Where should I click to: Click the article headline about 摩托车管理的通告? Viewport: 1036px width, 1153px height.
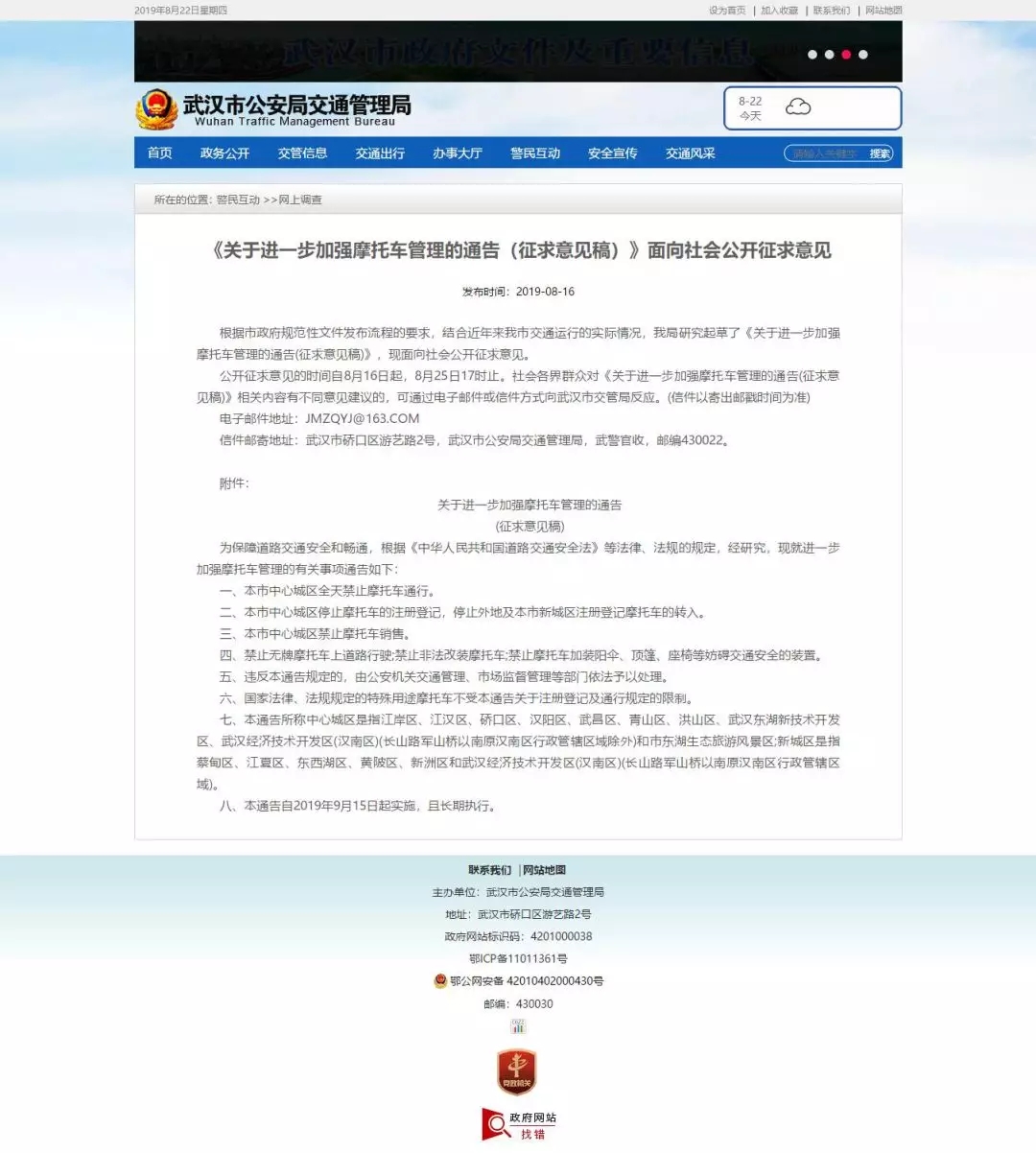[x=520, y=250]
